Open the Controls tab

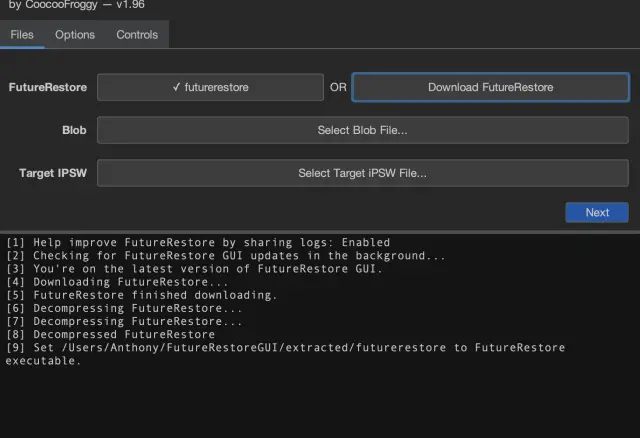[x=137, y=35]
